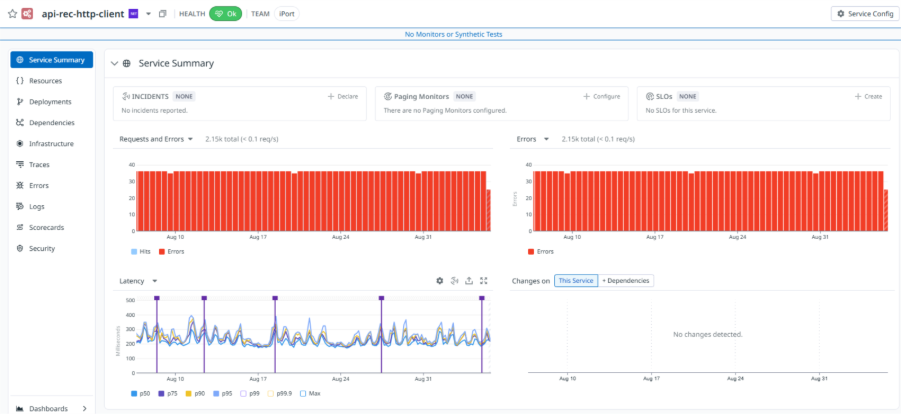Go to Security in the sidebar

click(41, 248)
